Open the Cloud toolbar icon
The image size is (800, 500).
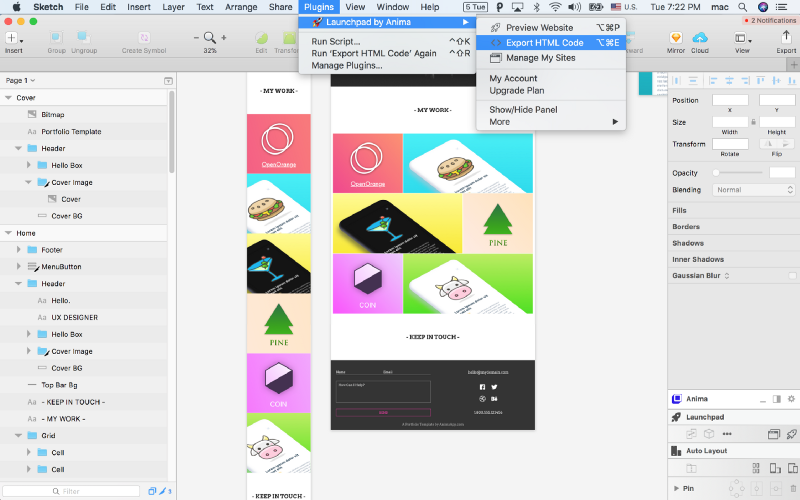pyautogui.click(x=699, y=38)
